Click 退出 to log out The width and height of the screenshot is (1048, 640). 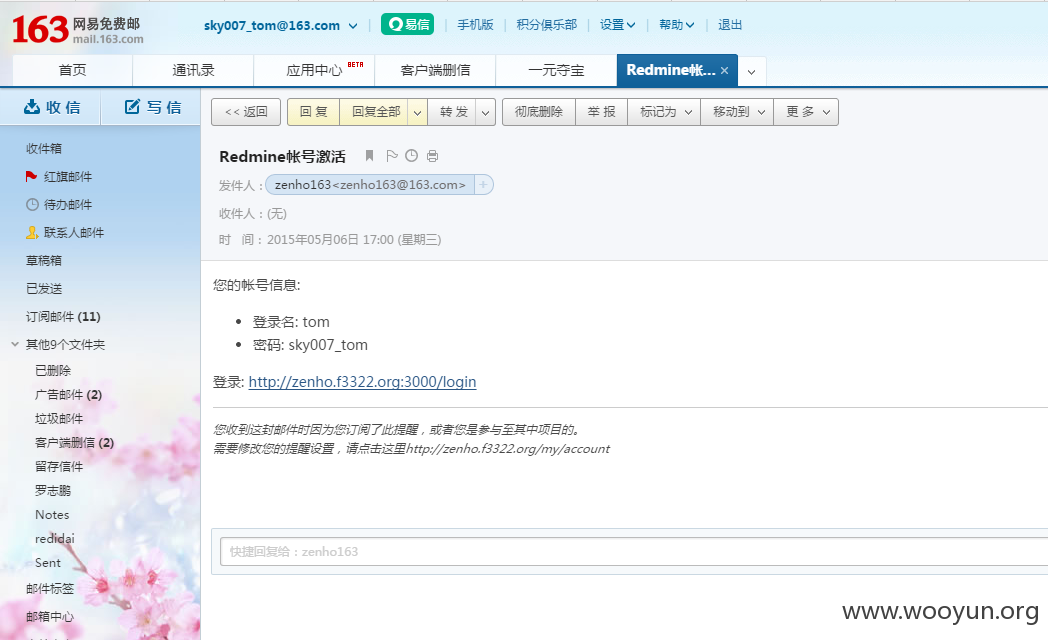pos(730,25)
